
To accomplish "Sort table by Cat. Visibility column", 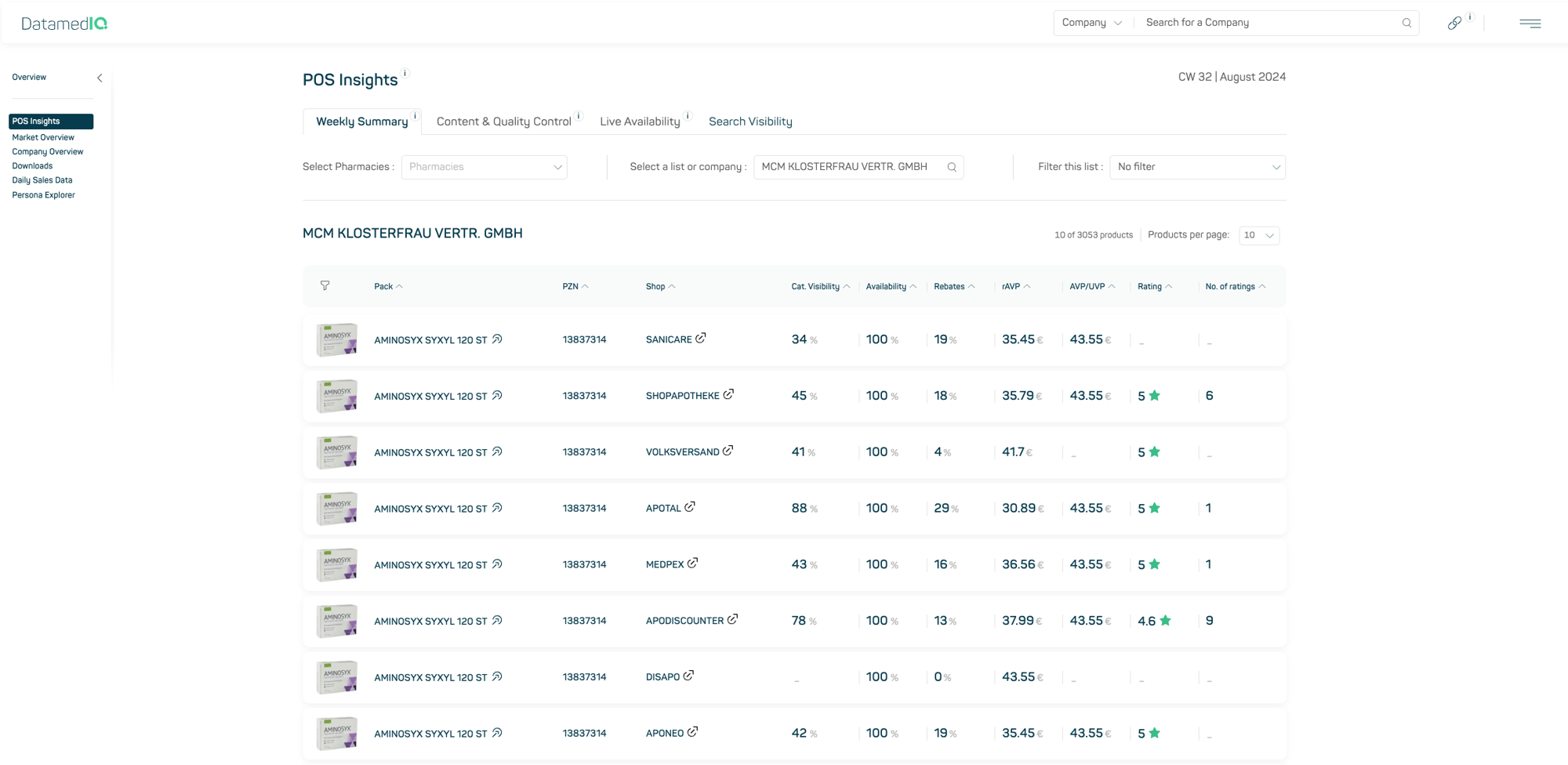I will tap(820, 287).
